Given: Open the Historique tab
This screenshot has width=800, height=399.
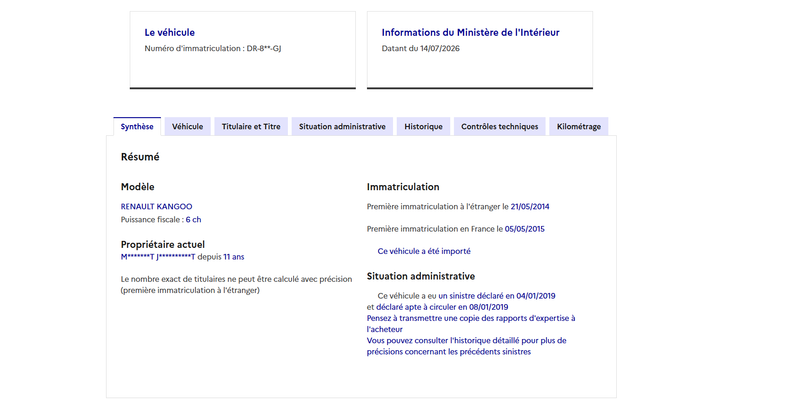Looking at the screenshot, I should pos(423,127).
